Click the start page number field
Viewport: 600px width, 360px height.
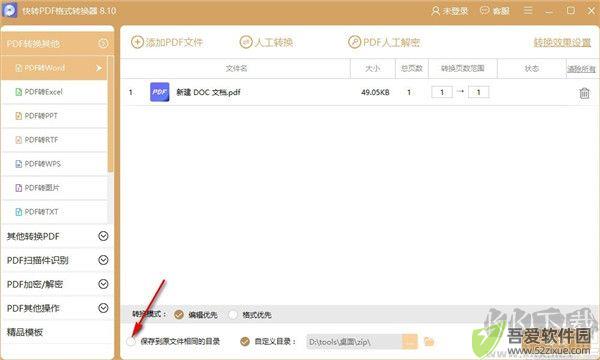(442, 92)
